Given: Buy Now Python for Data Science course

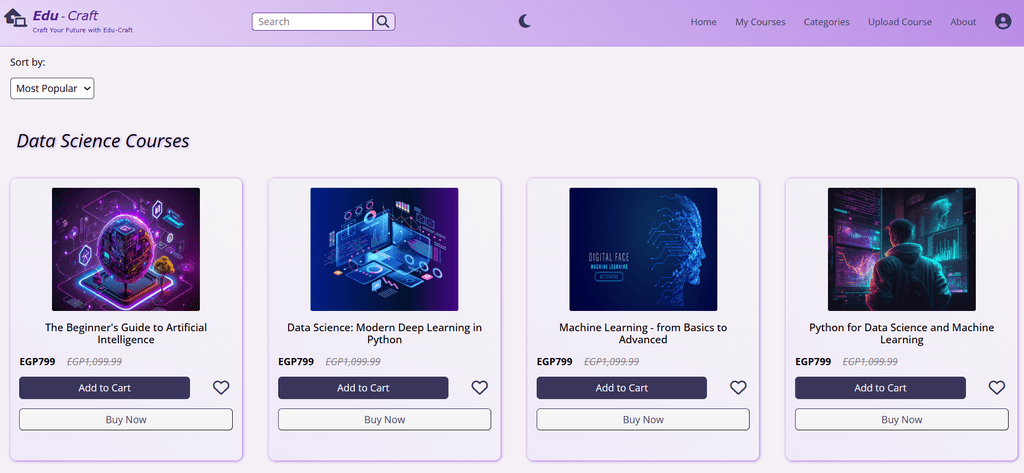Looking at the screenshot, I should click(902, 419).
